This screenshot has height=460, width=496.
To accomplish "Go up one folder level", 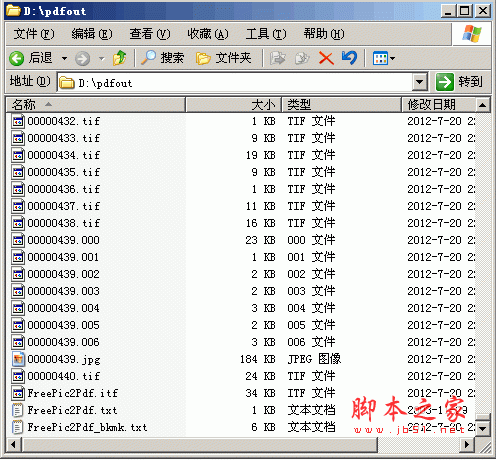I will [x=120, y=58].
